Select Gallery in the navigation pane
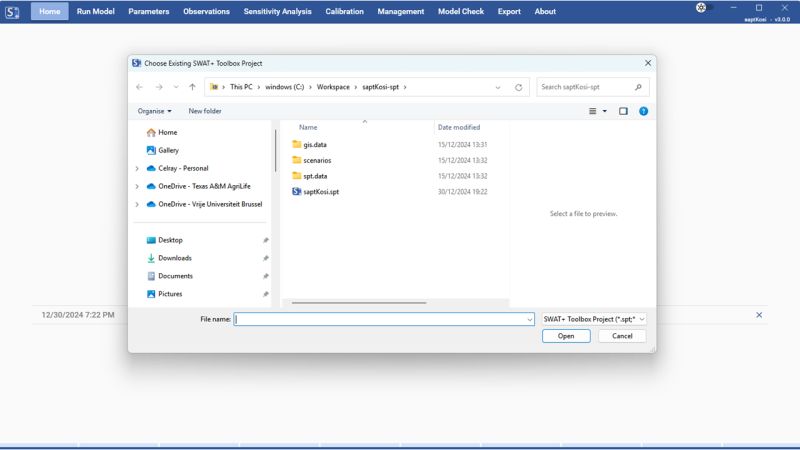 168,150
